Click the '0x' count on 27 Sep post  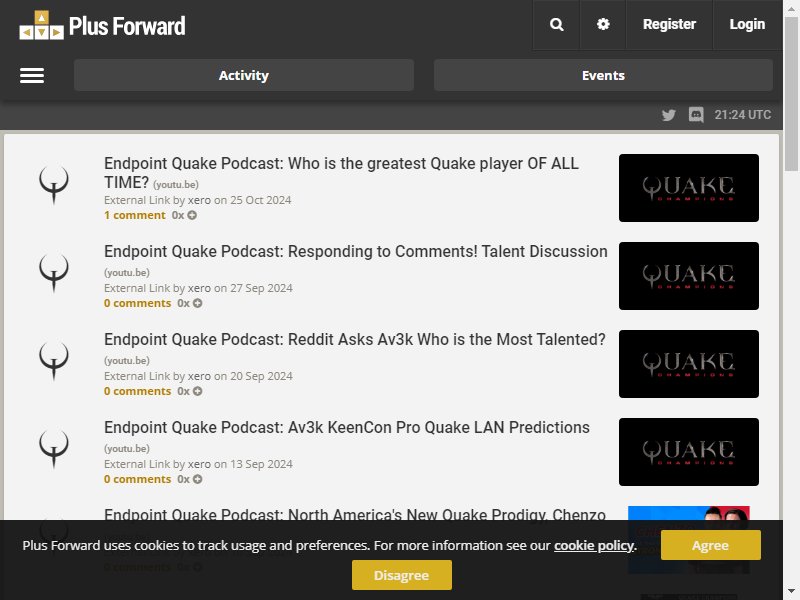(184, 303)
